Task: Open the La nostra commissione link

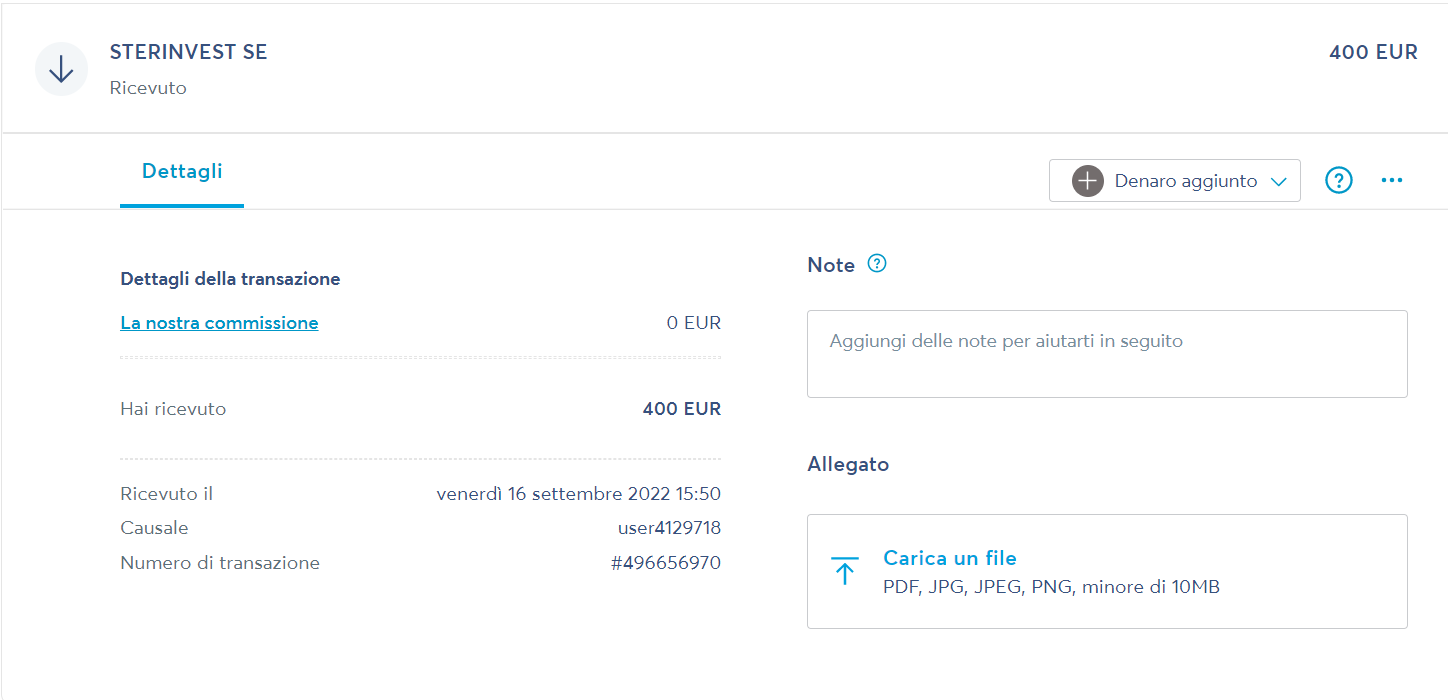Action: click(x=219, y=323)
